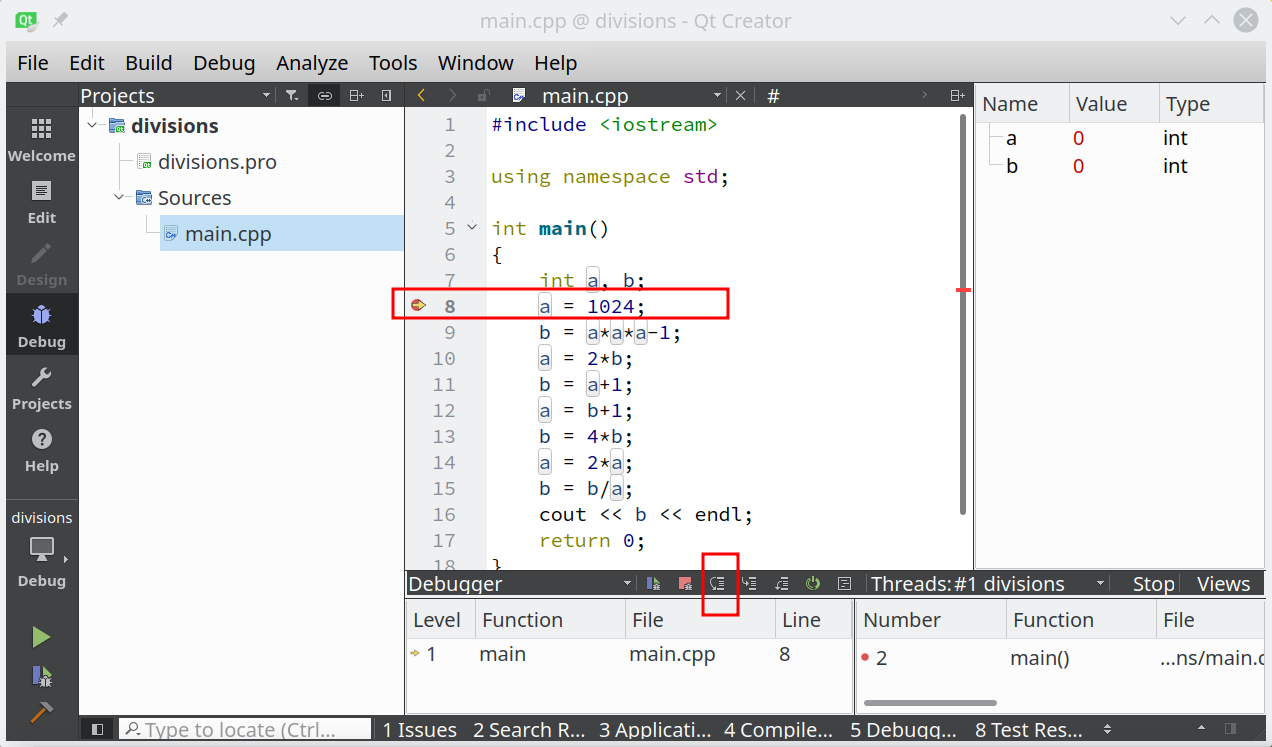Image resolution: width=1272 pixels, height=747 pixels.
Task: Toggle left sidebar visibility in status bar
Action: [97, 729]
